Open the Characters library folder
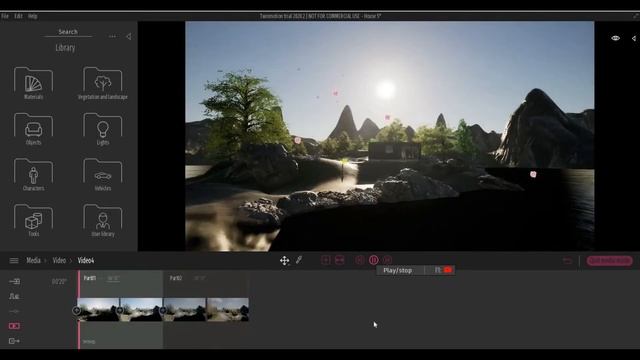This screenshot has height=360, width=640. (x=33, y=175)
